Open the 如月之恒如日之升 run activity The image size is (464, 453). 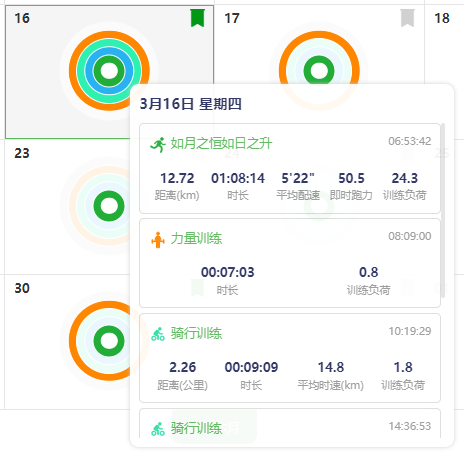pyautogui.click(x=221, y=144)
